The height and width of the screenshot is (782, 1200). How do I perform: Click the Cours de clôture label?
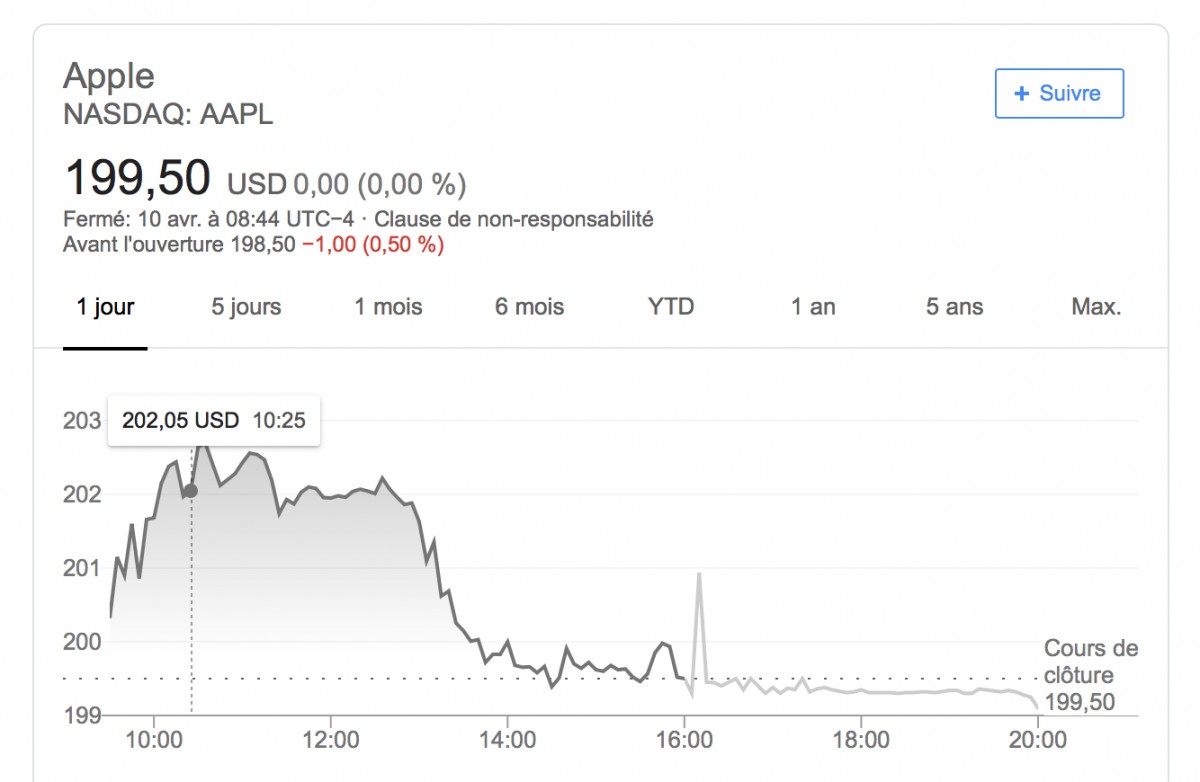point(1090,662)
